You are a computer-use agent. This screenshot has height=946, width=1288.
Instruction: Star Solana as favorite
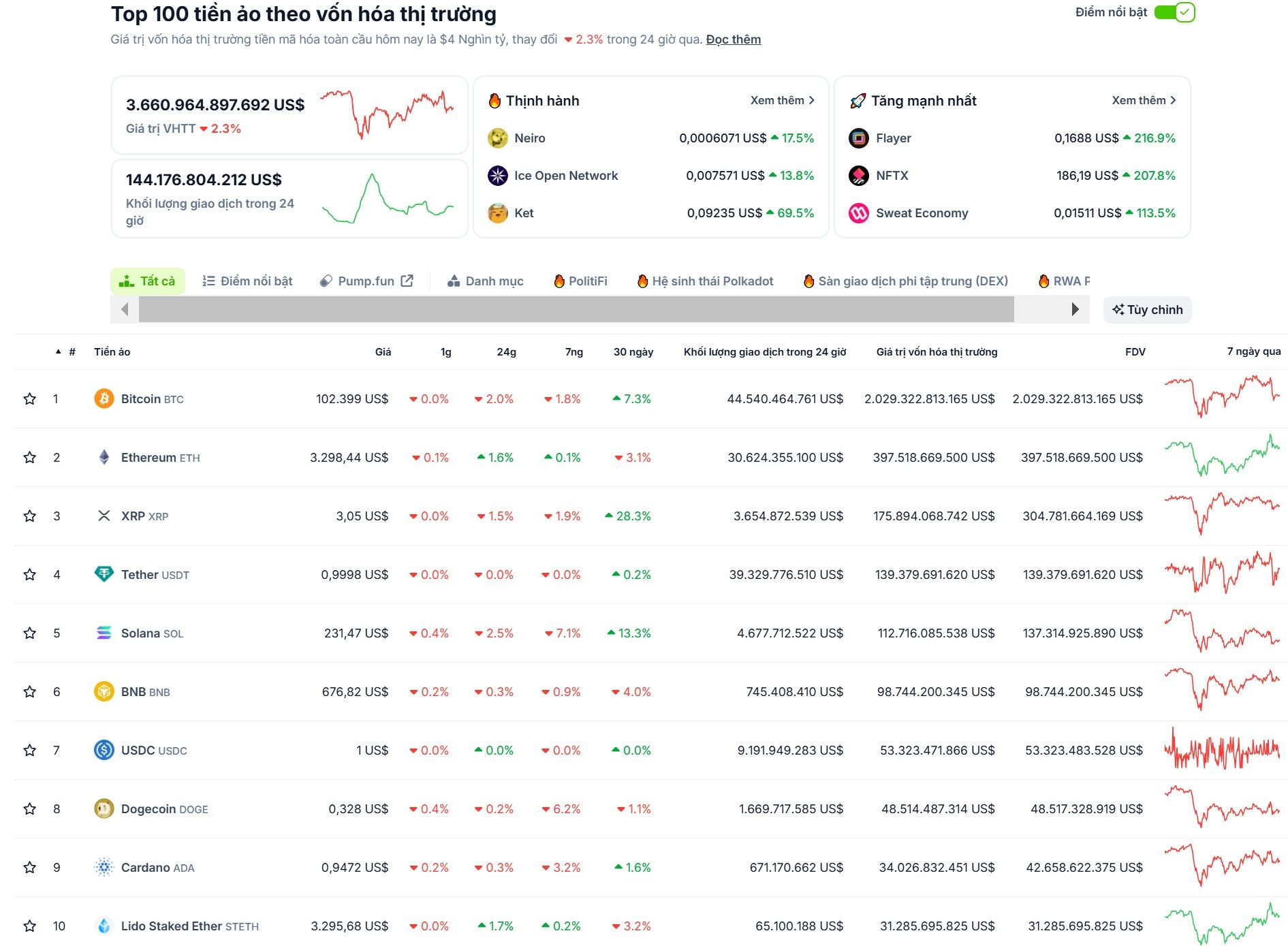tap(29, 633)
